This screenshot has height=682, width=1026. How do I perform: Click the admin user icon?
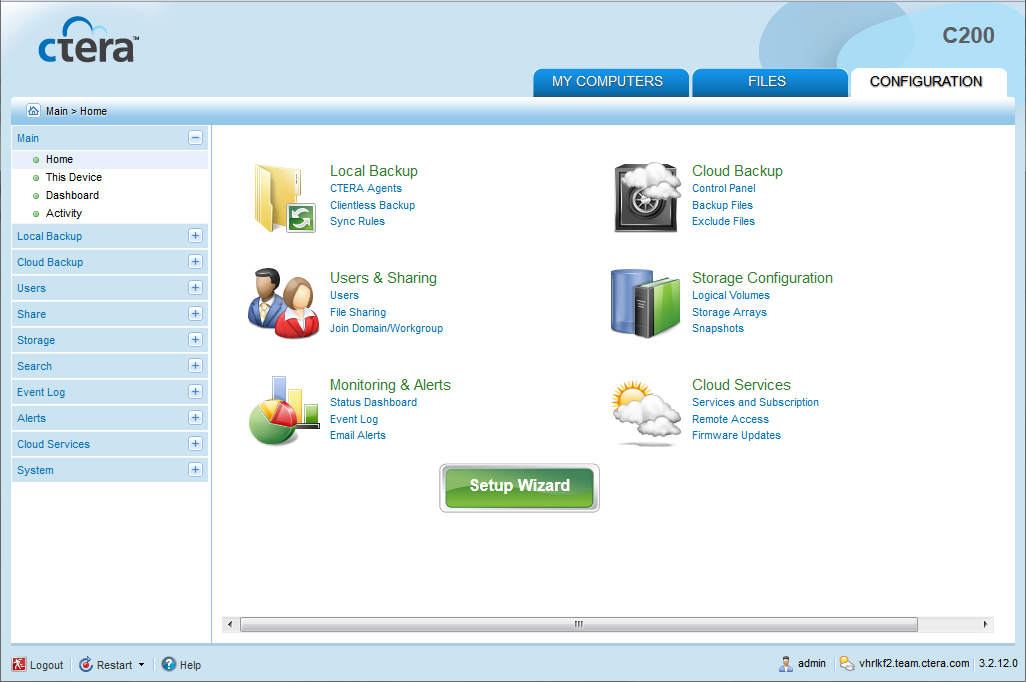tap(786, 664)
